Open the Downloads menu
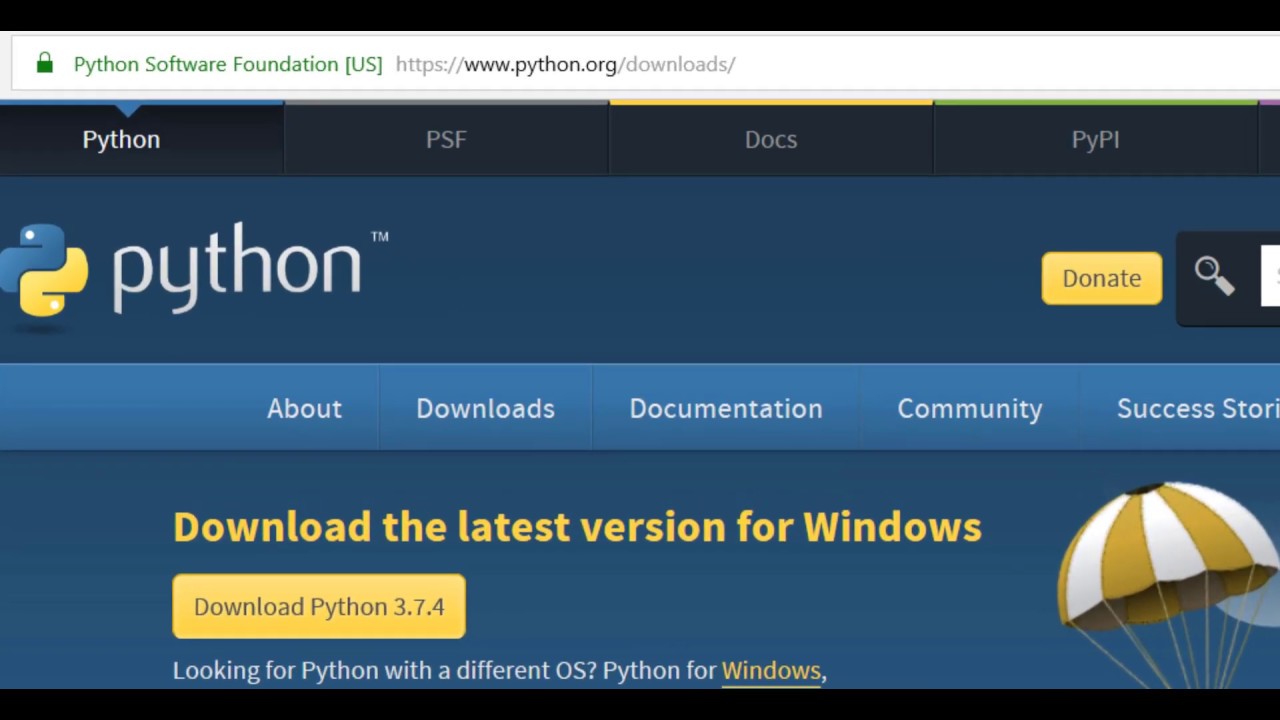This screenshot has width=1280, height=720. [x=485, y=408]
